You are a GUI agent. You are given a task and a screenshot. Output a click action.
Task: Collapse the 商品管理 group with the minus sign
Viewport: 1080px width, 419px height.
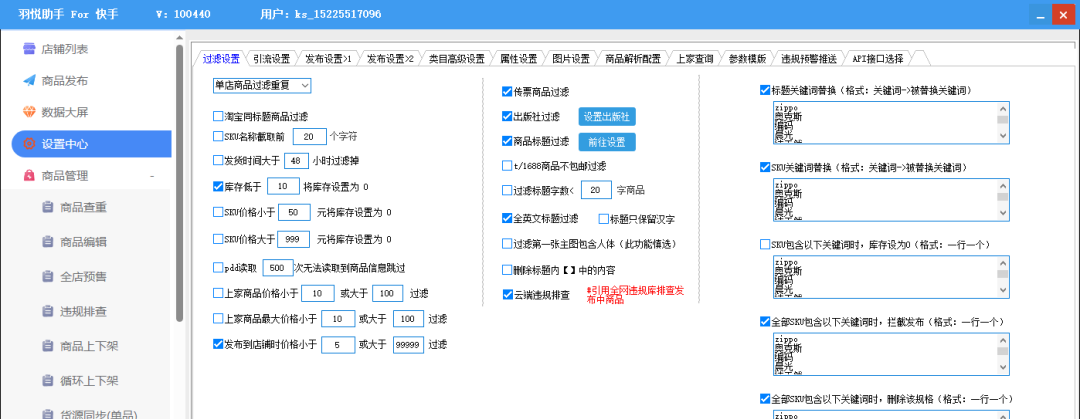pos(152,176)
